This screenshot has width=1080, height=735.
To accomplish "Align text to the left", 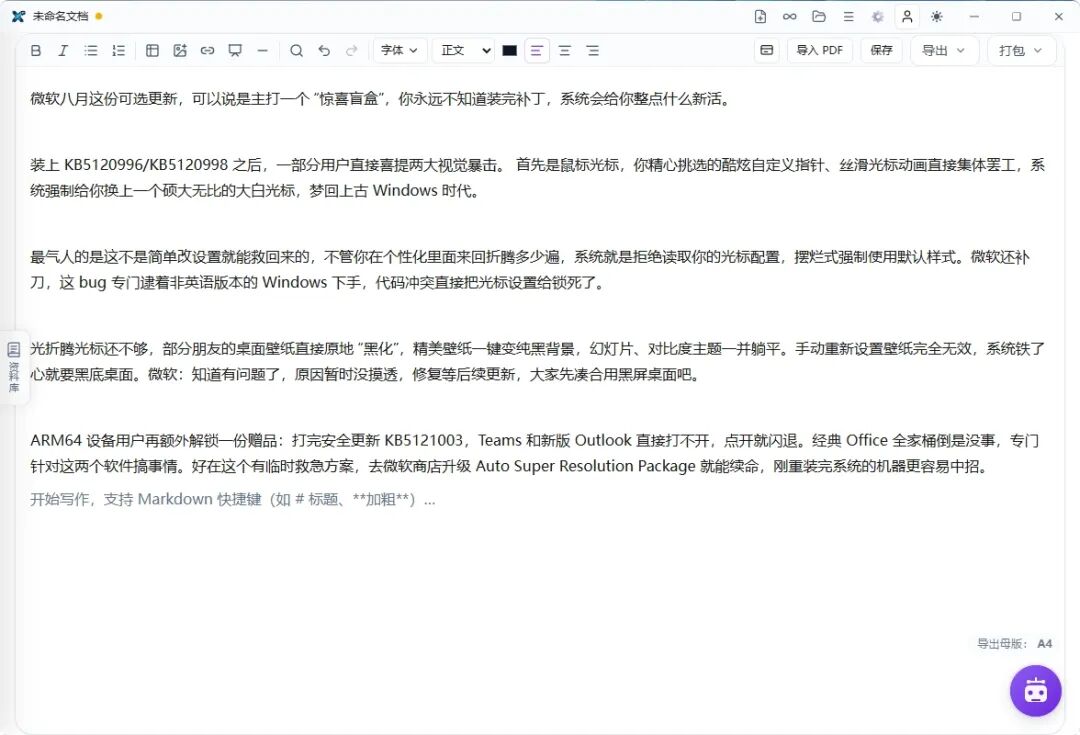I will pos(537,50).
